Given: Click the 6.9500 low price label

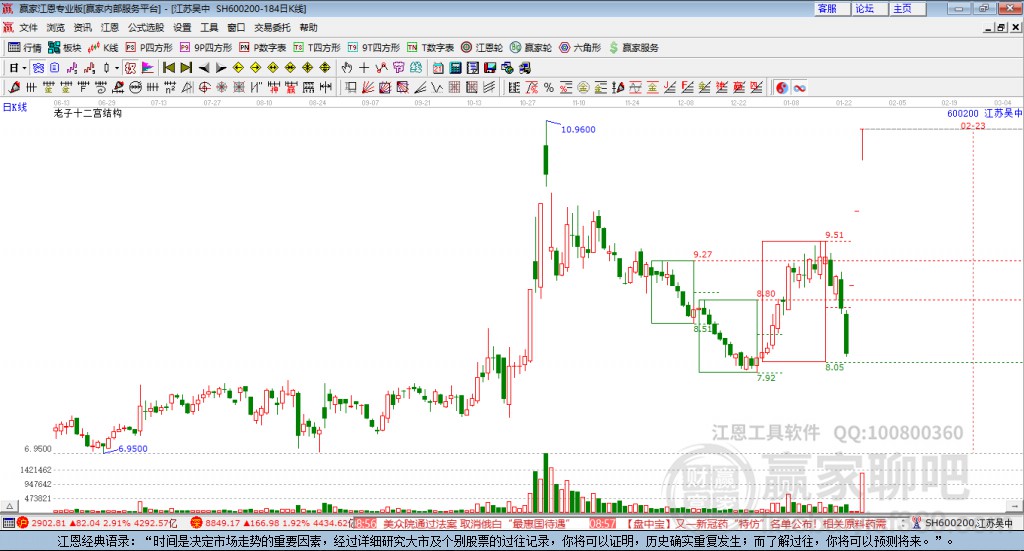Looking at the screenshot, I should pos(133,449).
